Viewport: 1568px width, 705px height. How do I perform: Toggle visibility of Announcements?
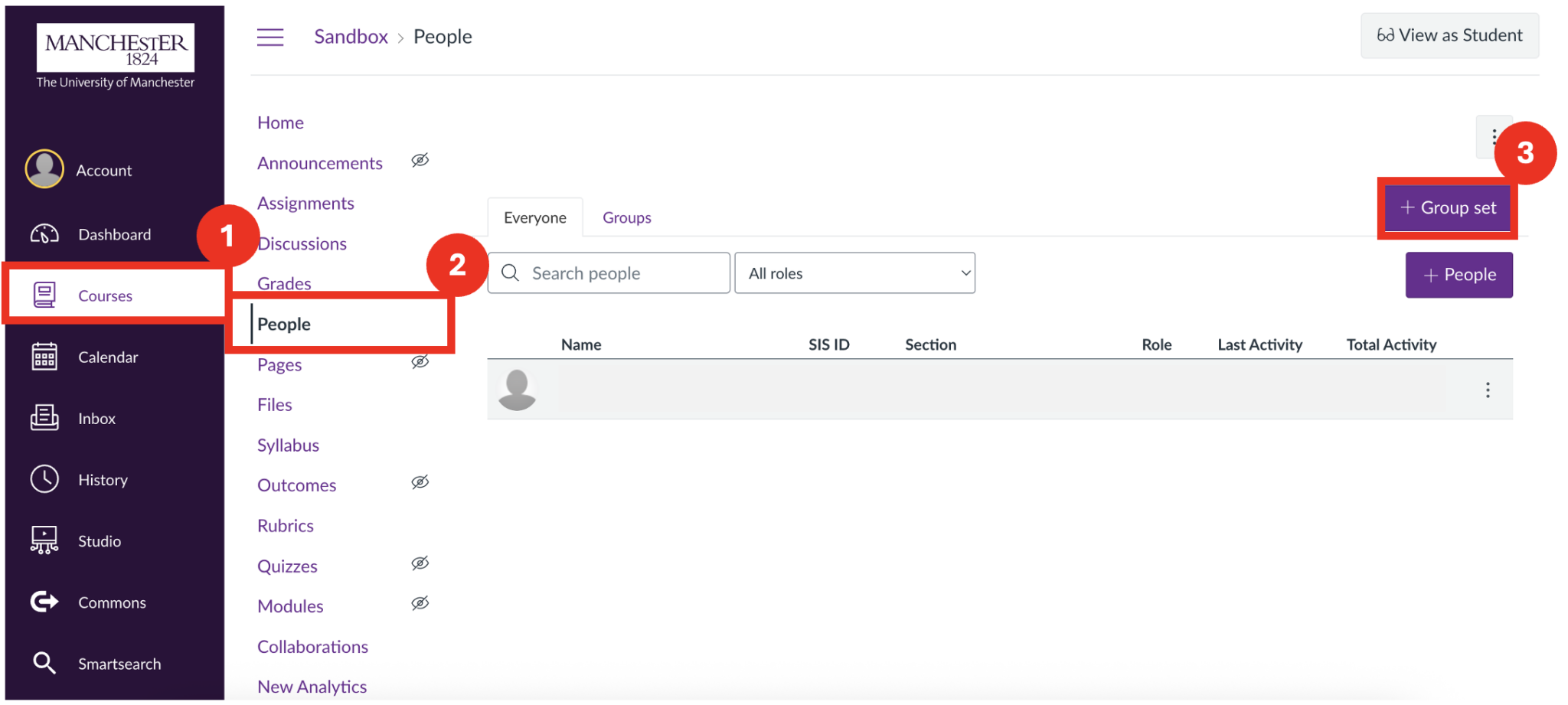pos(420,160)
